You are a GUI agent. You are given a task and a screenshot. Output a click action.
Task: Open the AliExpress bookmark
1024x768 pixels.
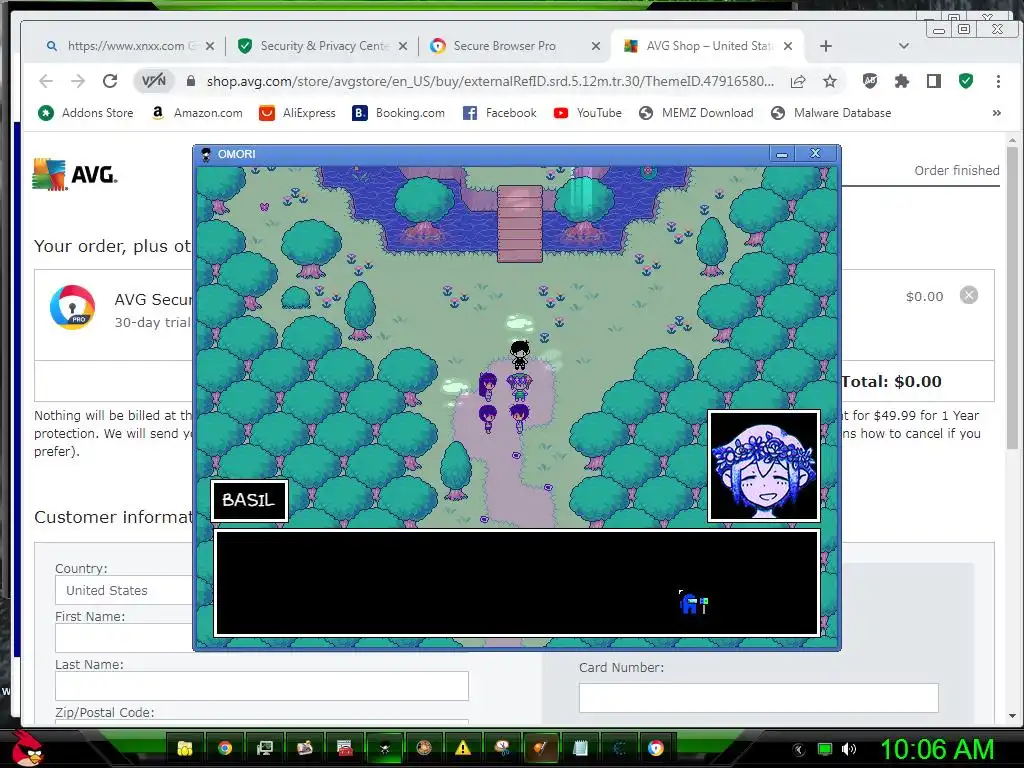tap(297, 113)
